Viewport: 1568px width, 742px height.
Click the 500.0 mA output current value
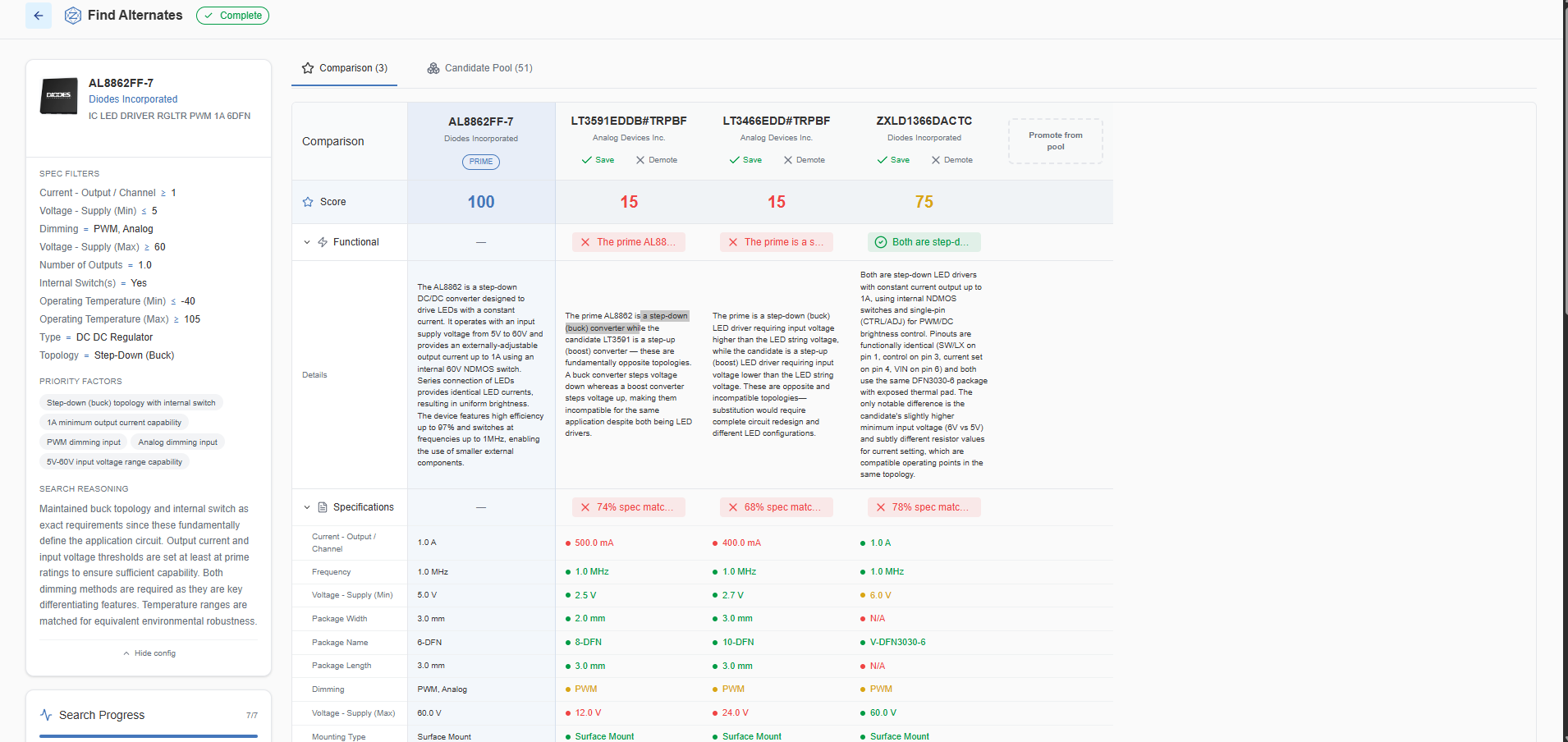[x=594, y=543]
